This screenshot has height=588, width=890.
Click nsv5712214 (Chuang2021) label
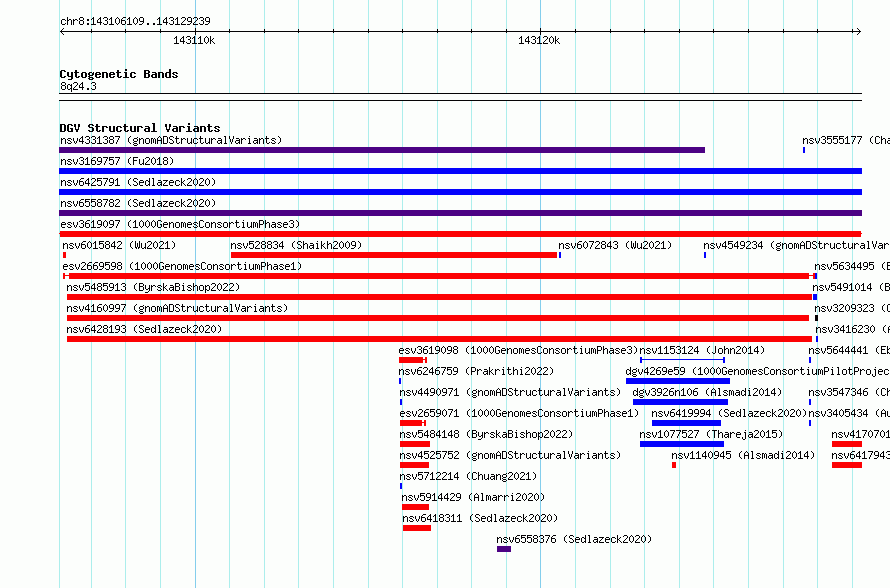(468, 476)
